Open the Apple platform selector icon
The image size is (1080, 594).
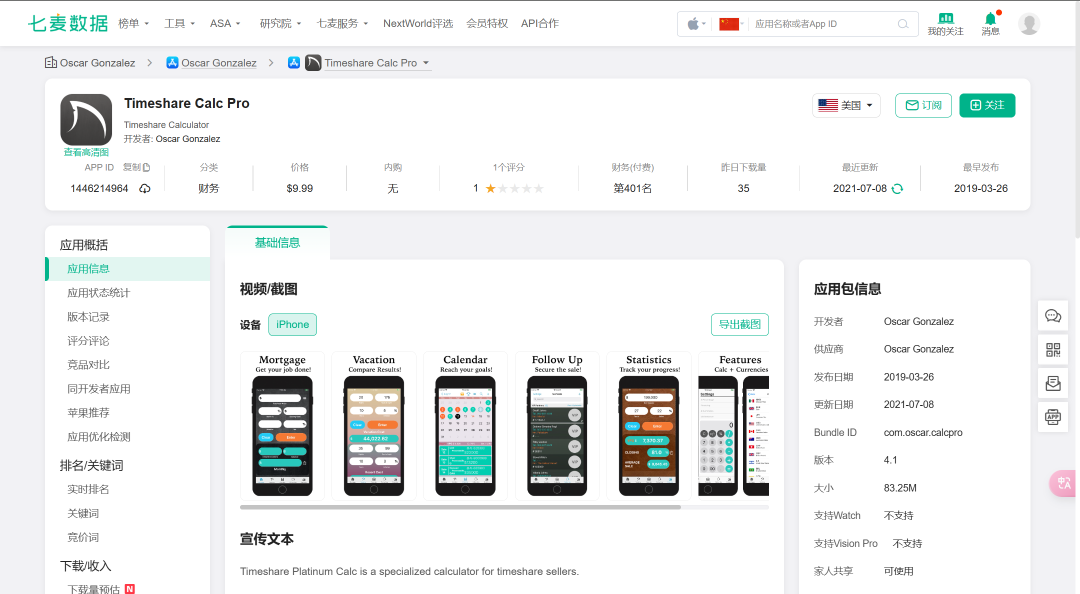coord(694,24)
